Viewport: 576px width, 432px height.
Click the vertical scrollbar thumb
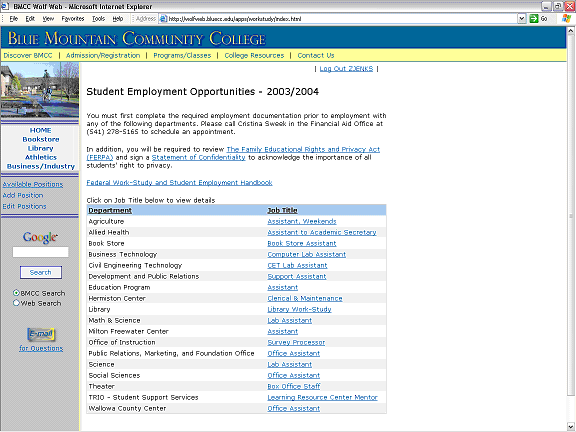click(x=570, y=216)
